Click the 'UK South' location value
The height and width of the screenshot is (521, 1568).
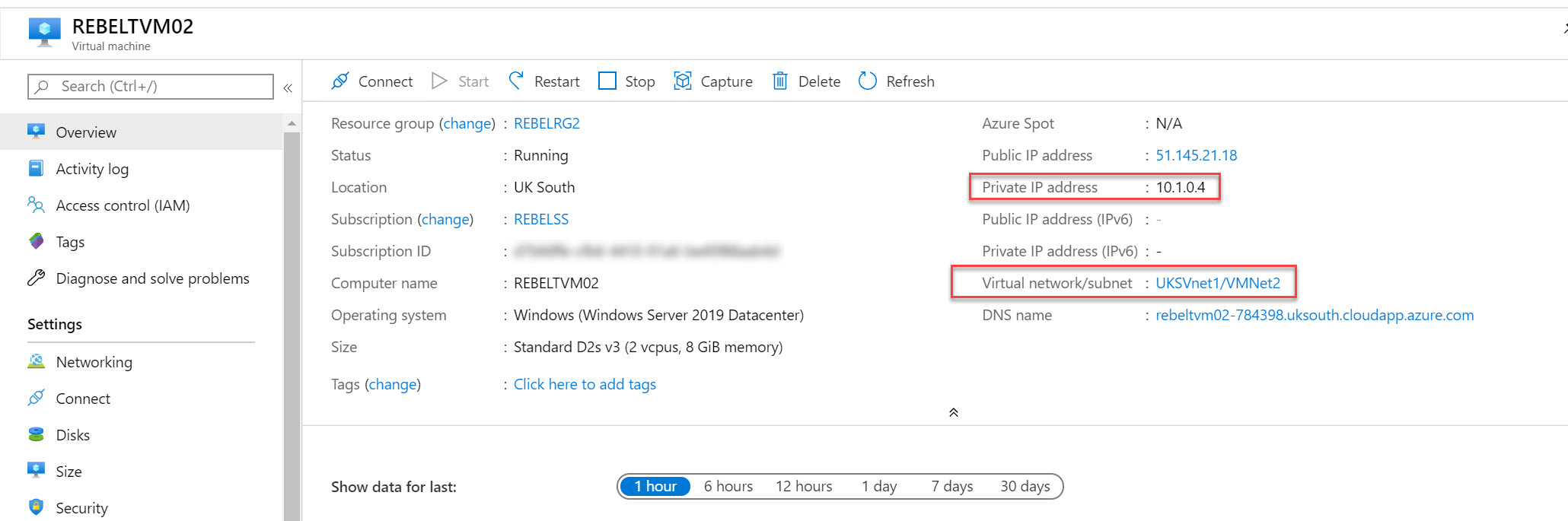point(544,187)
